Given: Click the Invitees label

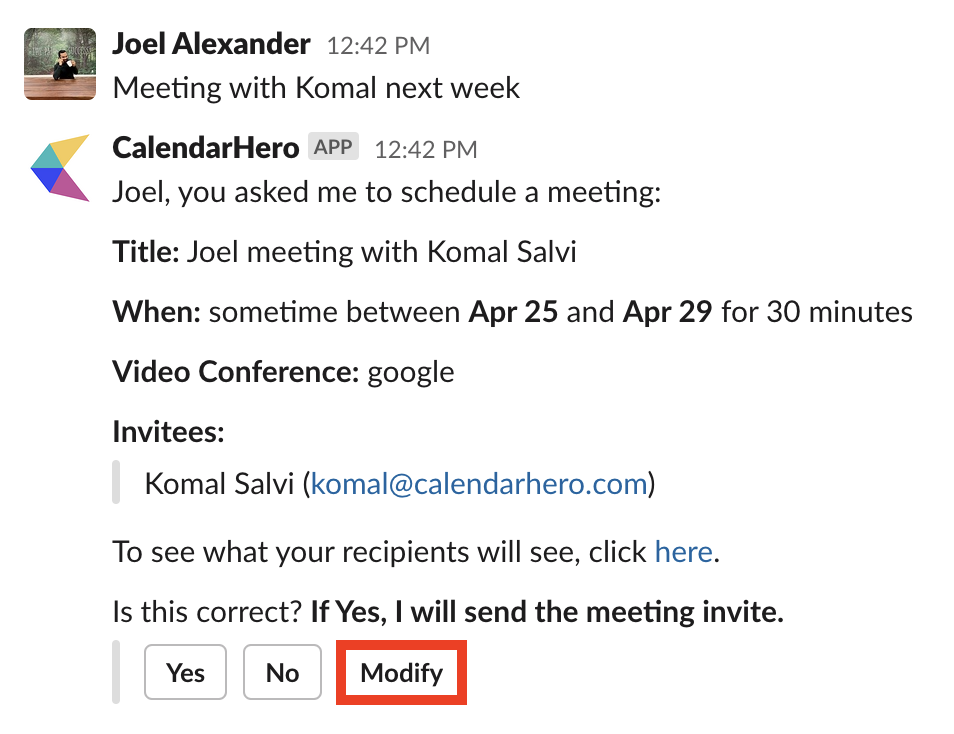Looking at the screenshot, I should coord(168,431).
